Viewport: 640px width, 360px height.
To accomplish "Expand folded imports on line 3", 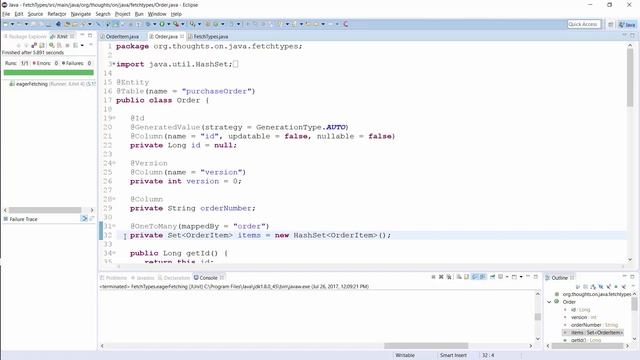I will (x=113, y=64).
